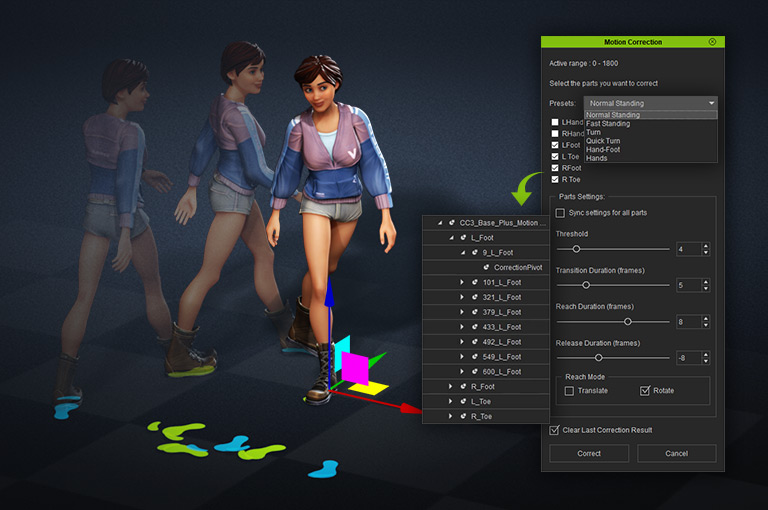Click the Cancel button

tap(677, 453)
